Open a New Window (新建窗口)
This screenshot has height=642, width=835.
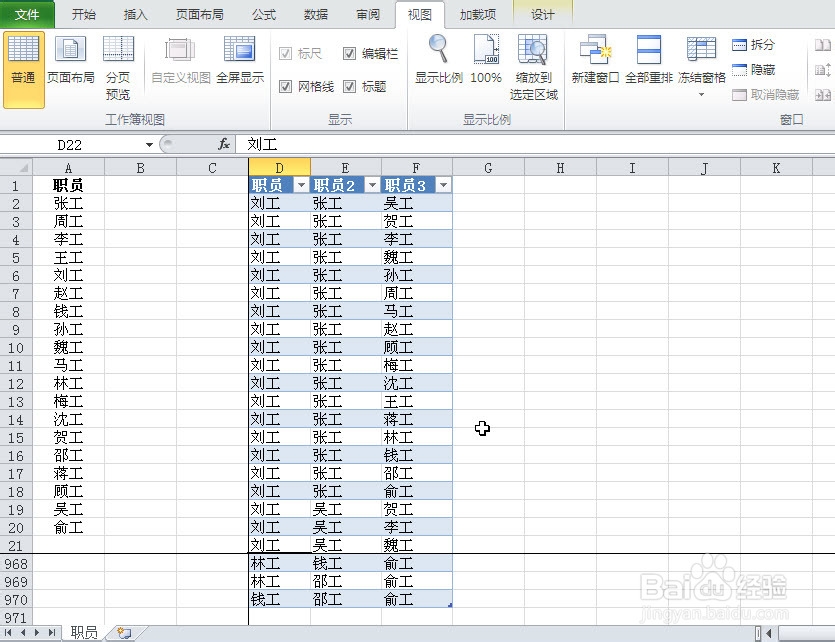595,60
